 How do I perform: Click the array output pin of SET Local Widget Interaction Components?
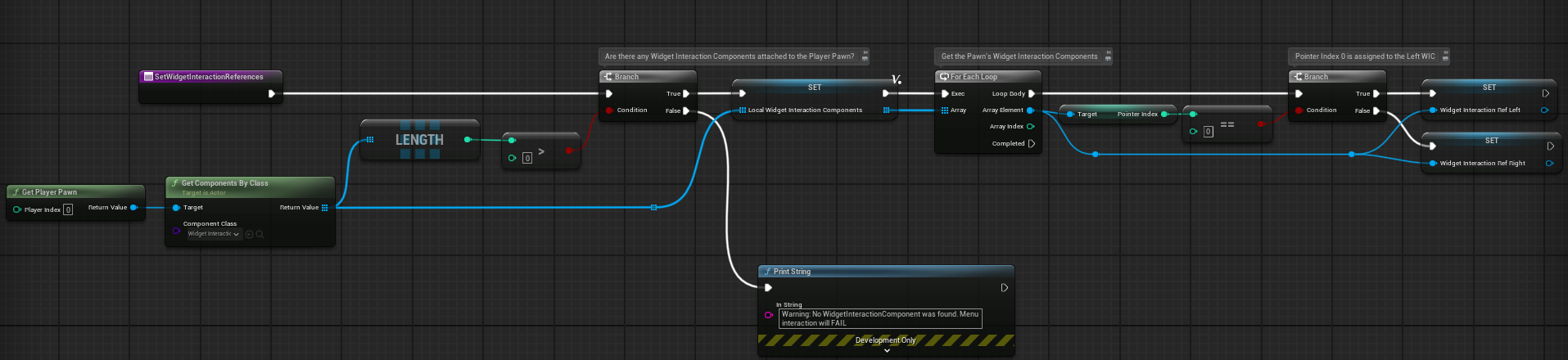[886, 110]
